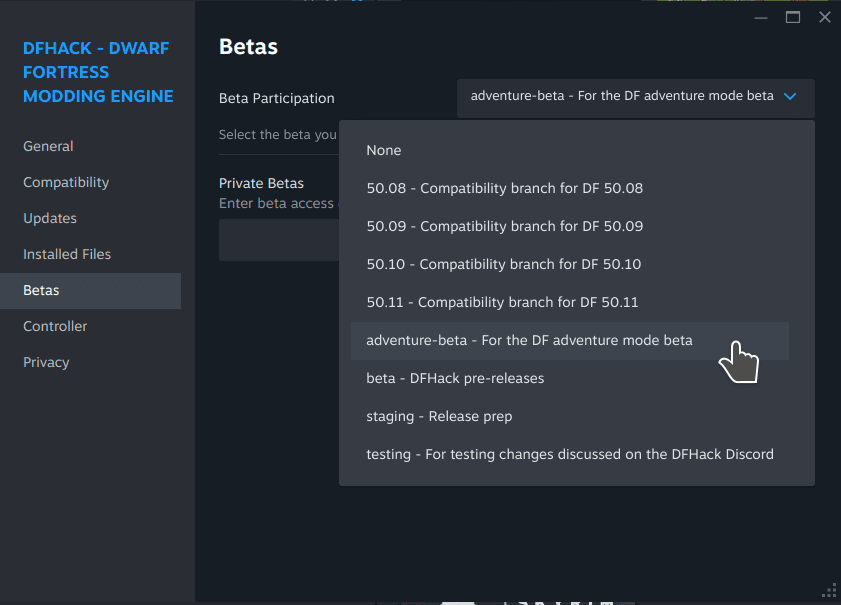The image size is (841, 605).
Task: Maximize the properties window
Action: 793,18
